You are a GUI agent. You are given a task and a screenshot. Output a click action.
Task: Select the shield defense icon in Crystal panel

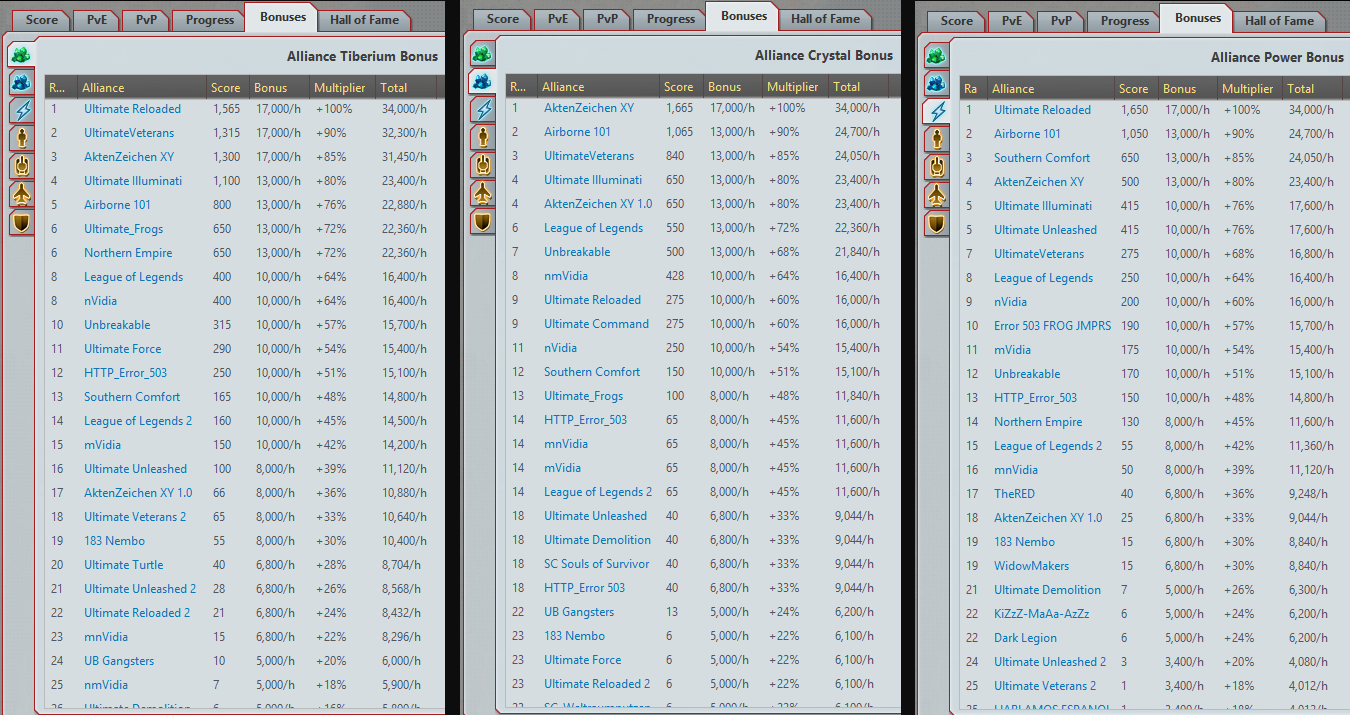pyautogui.click(x=483, y=221)
